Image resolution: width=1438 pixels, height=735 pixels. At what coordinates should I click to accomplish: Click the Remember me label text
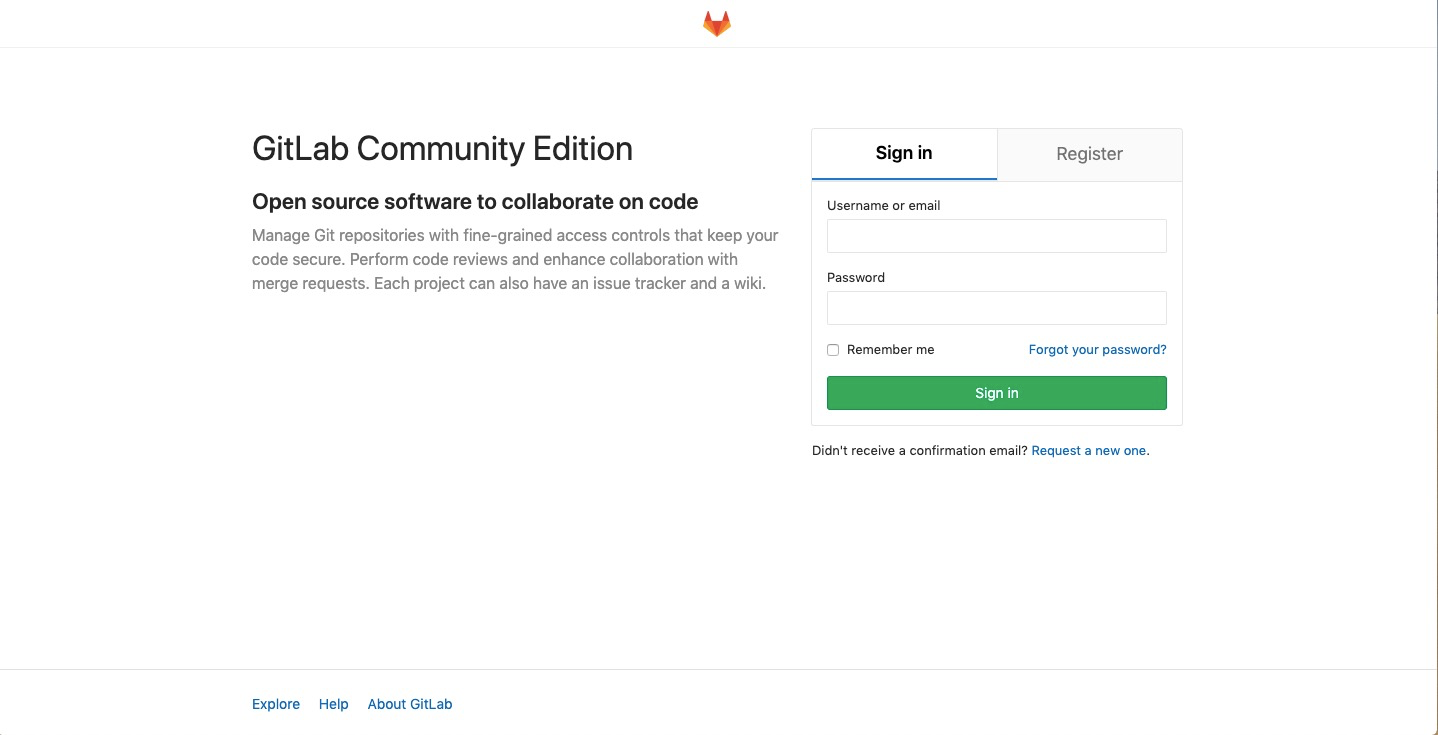(x=890, y=350)
